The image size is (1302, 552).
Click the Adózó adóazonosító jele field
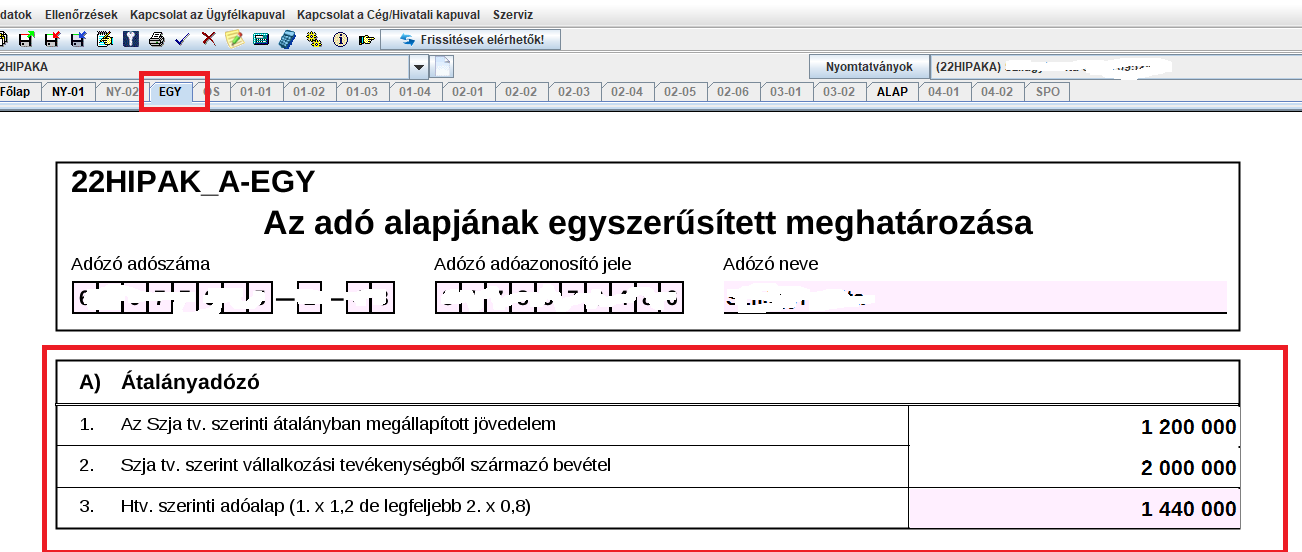[x=559, y=297]
